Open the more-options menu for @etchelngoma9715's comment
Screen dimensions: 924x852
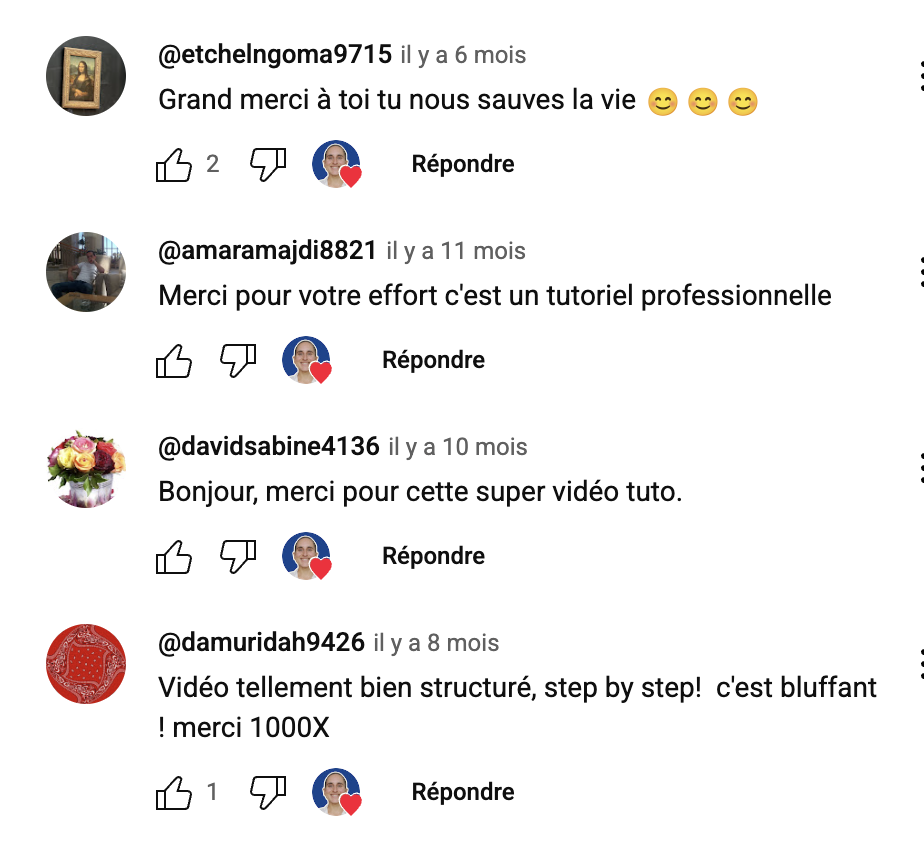tap(921, 76)
